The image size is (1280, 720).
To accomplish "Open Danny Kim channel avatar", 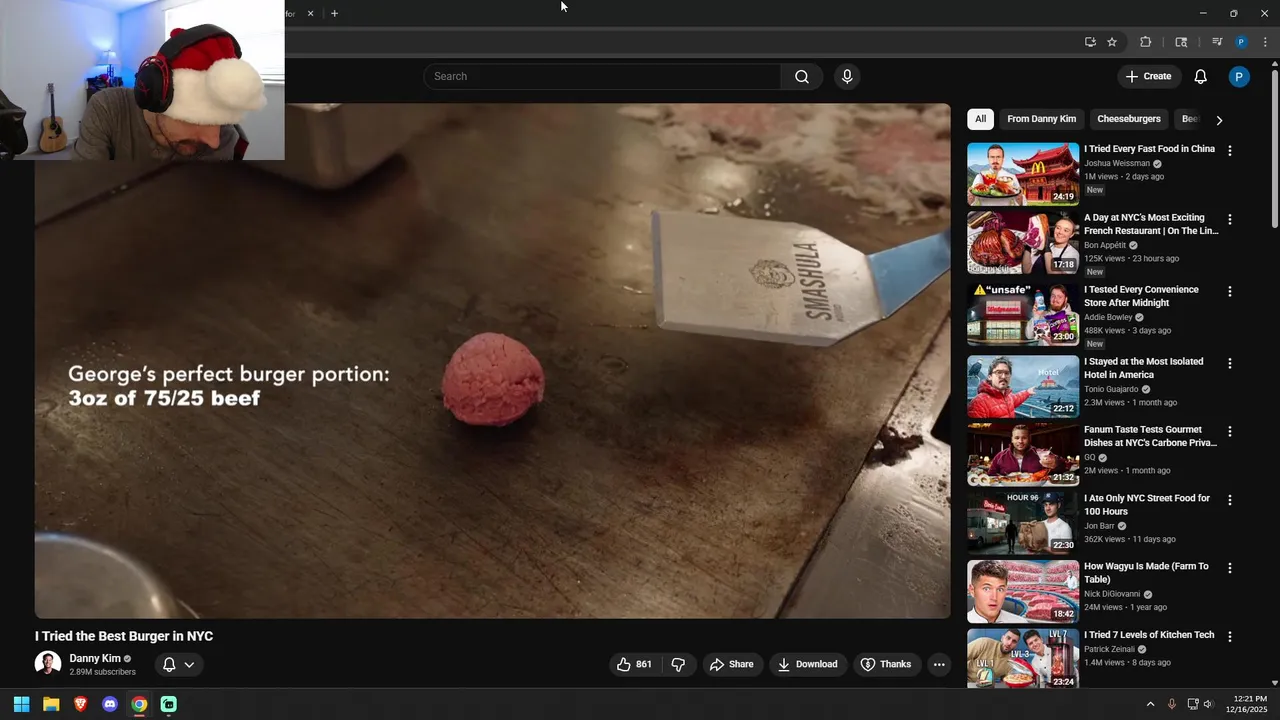I will point(48,664).
